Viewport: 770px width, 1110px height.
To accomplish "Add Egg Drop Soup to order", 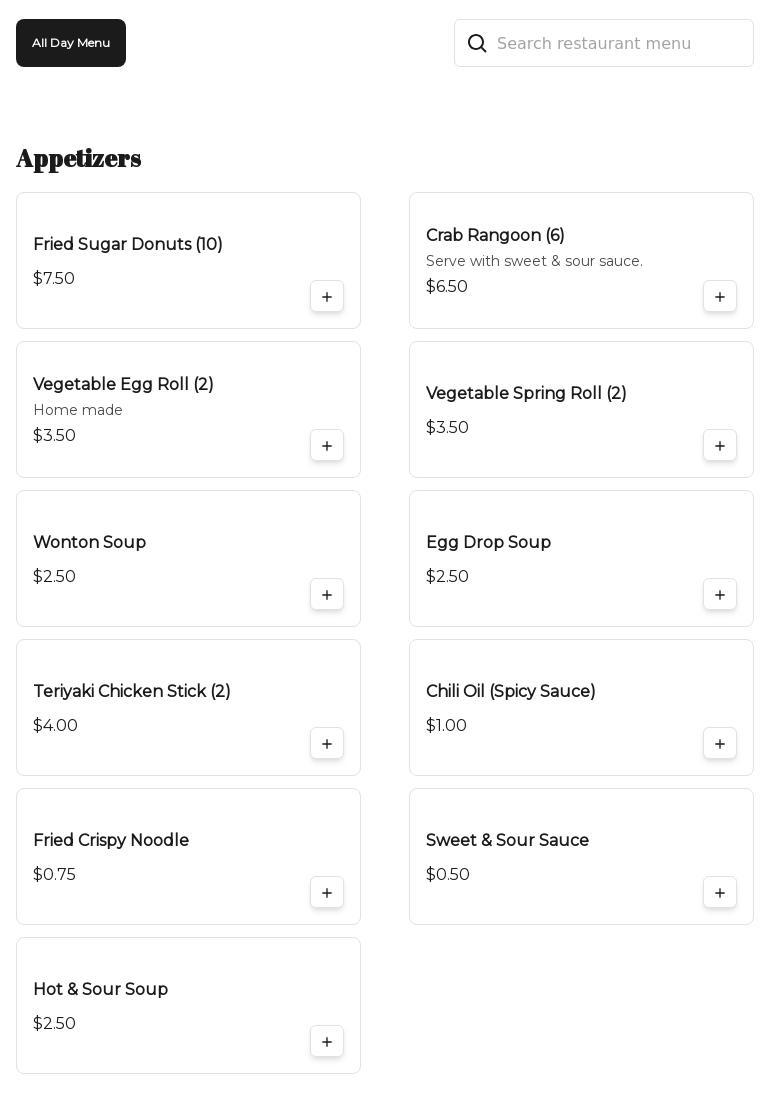I will [x=720, y=595].
